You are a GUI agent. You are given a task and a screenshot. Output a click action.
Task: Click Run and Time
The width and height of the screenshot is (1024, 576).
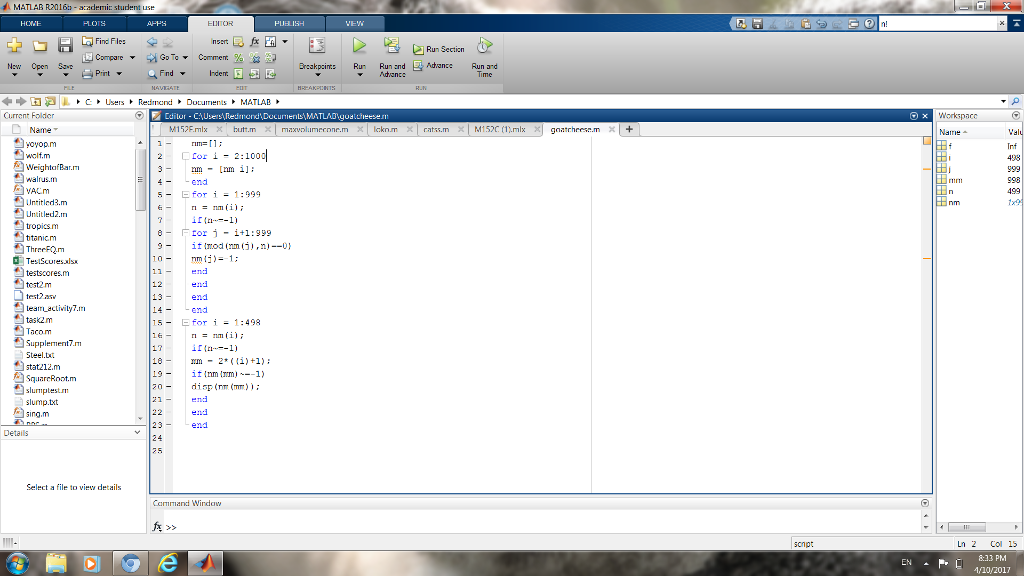tap(484, 57)
